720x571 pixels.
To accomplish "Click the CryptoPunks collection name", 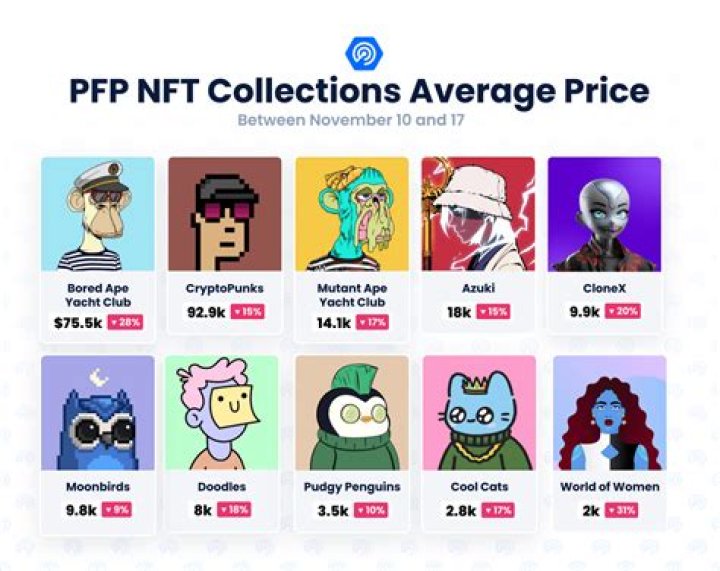I will tap(224, 288).
